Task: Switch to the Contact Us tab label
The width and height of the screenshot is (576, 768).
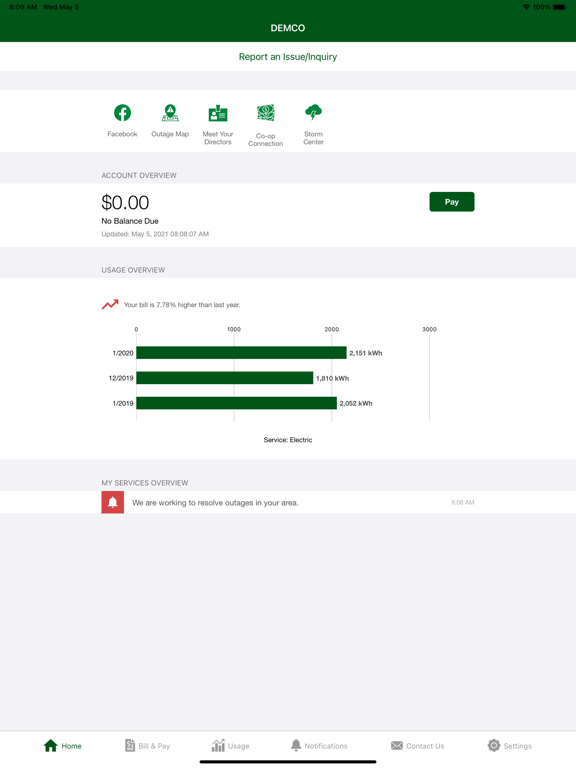Action: tap(425, 746)
